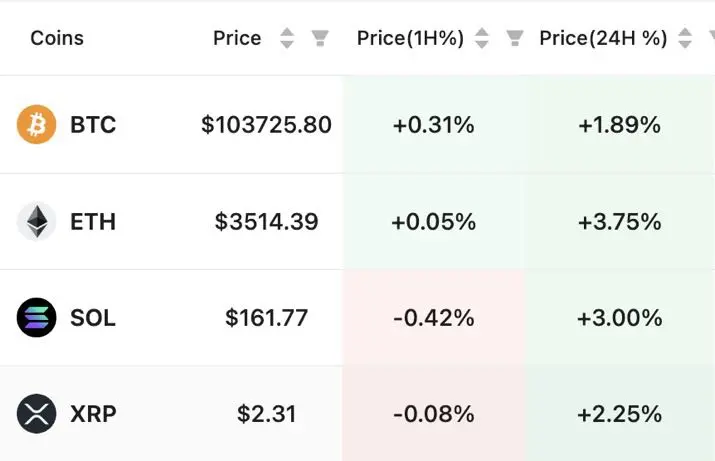This screenshot has height=461, width=715.
Task: Sort by the Price(1H%) column arrows
Action: point(482,38)
